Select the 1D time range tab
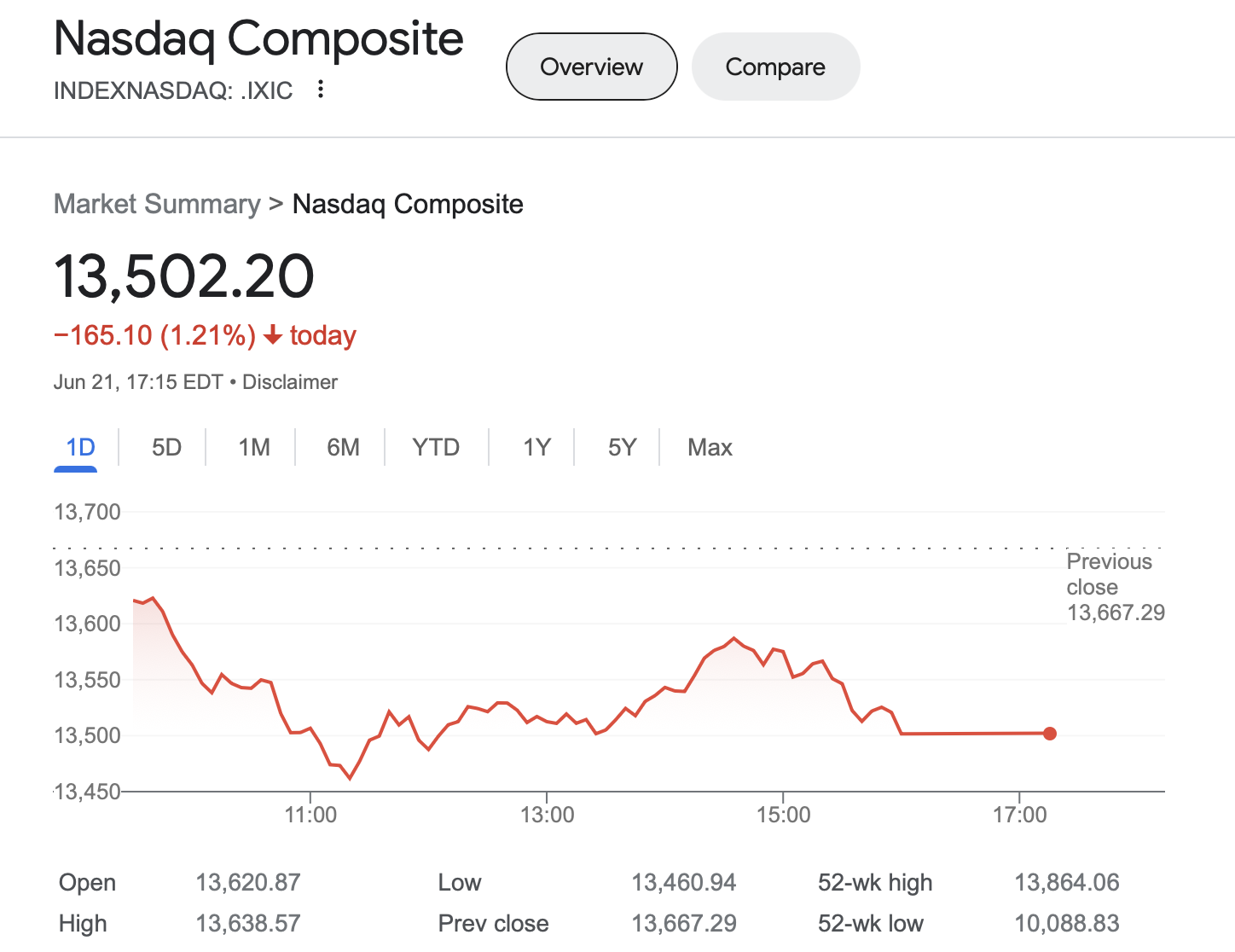1235x952 pixels. click(x=80, y=447)
